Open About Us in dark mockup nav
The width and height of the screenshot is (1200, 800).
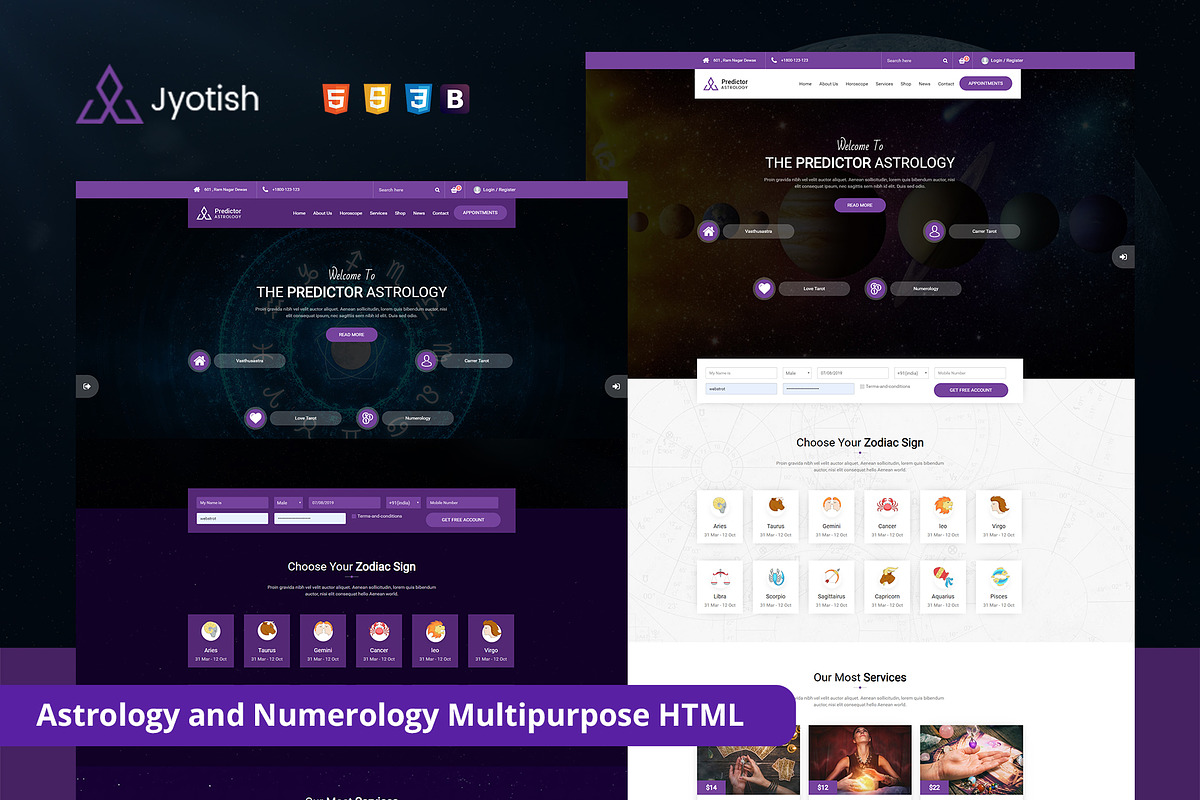[322, 213]
